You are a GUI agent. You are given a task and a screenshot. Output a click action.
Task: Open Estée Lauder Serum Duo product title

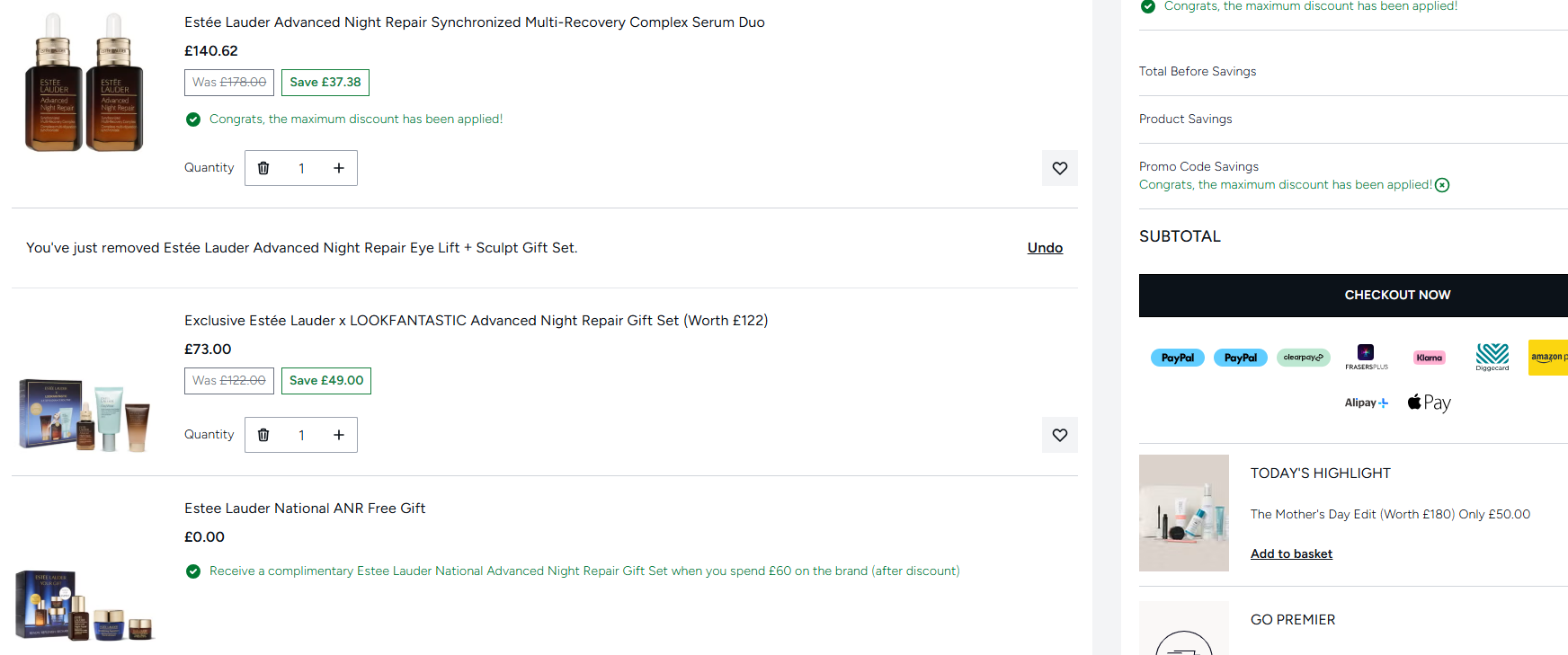474,22
